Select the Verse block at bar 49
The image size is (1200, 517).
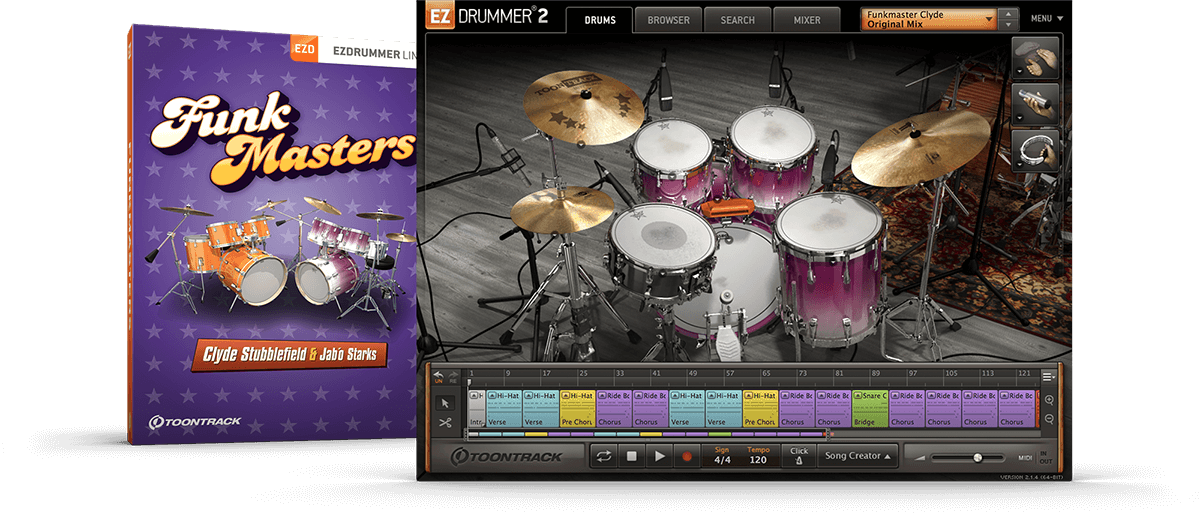pyautogui.click(x=687, y=408)
